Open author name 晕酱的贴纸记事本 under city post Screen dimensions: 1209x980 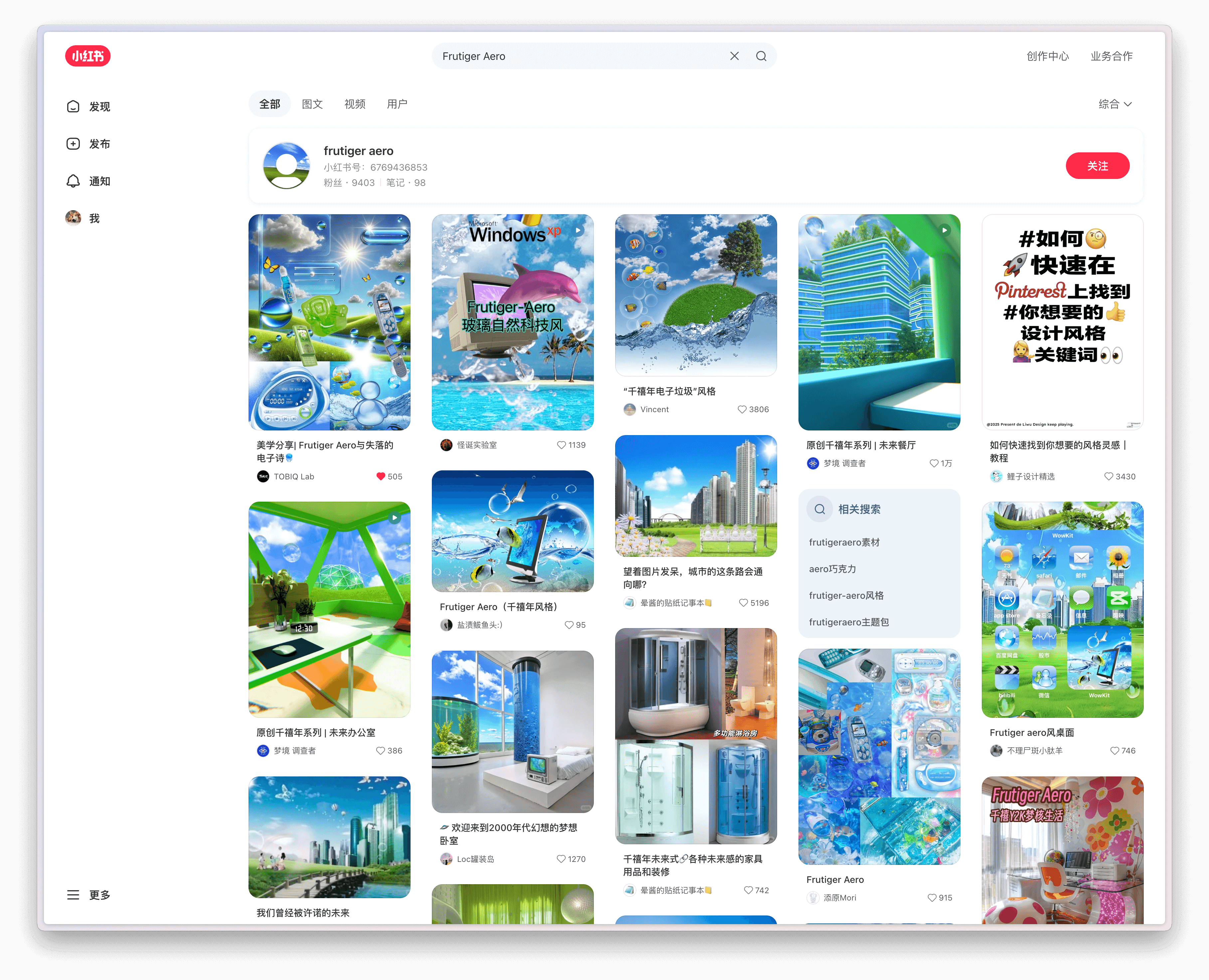click(x=676, y=603)
